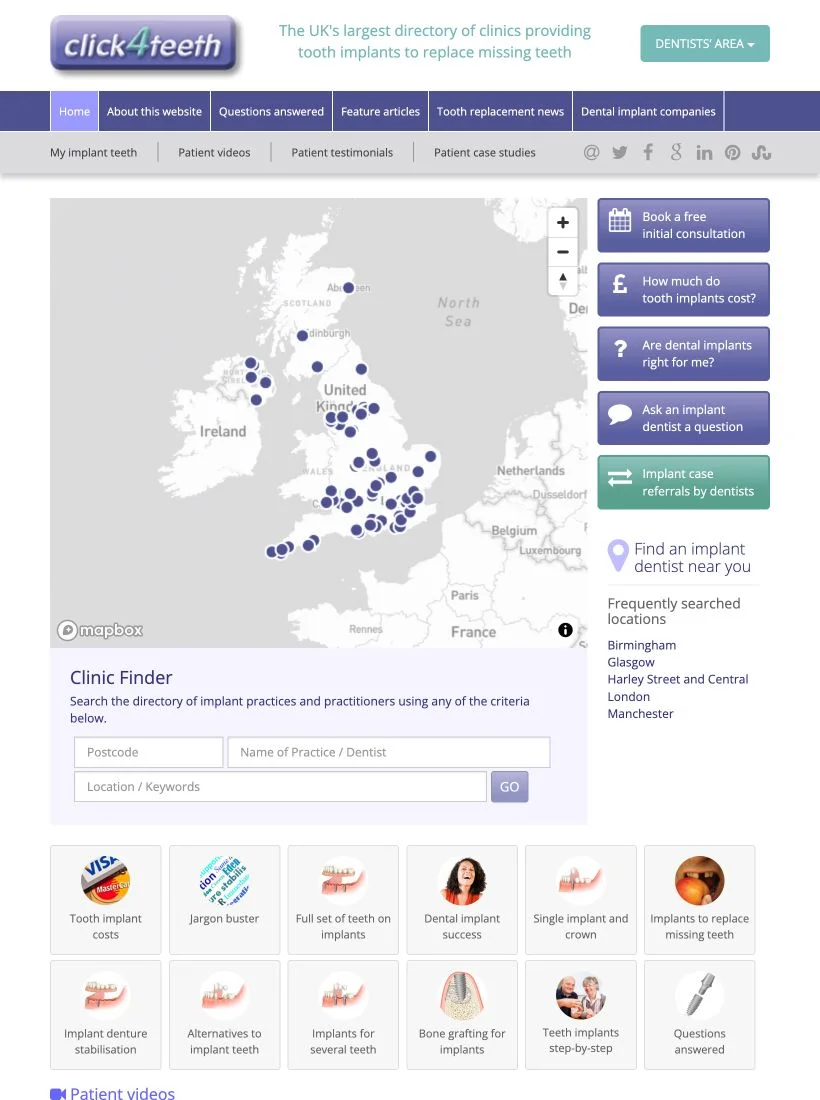Open map attribution info icon

[565, 630]
